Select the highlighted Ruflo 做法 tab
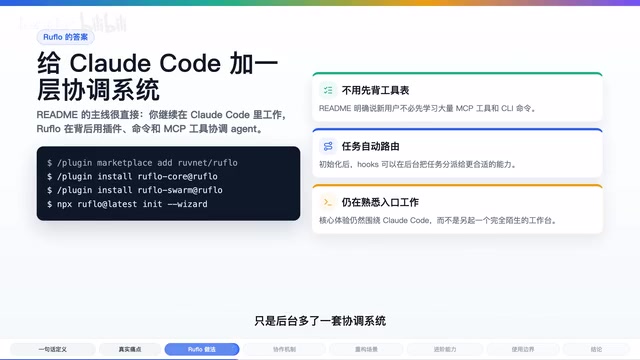 click(x=202, y=349)
